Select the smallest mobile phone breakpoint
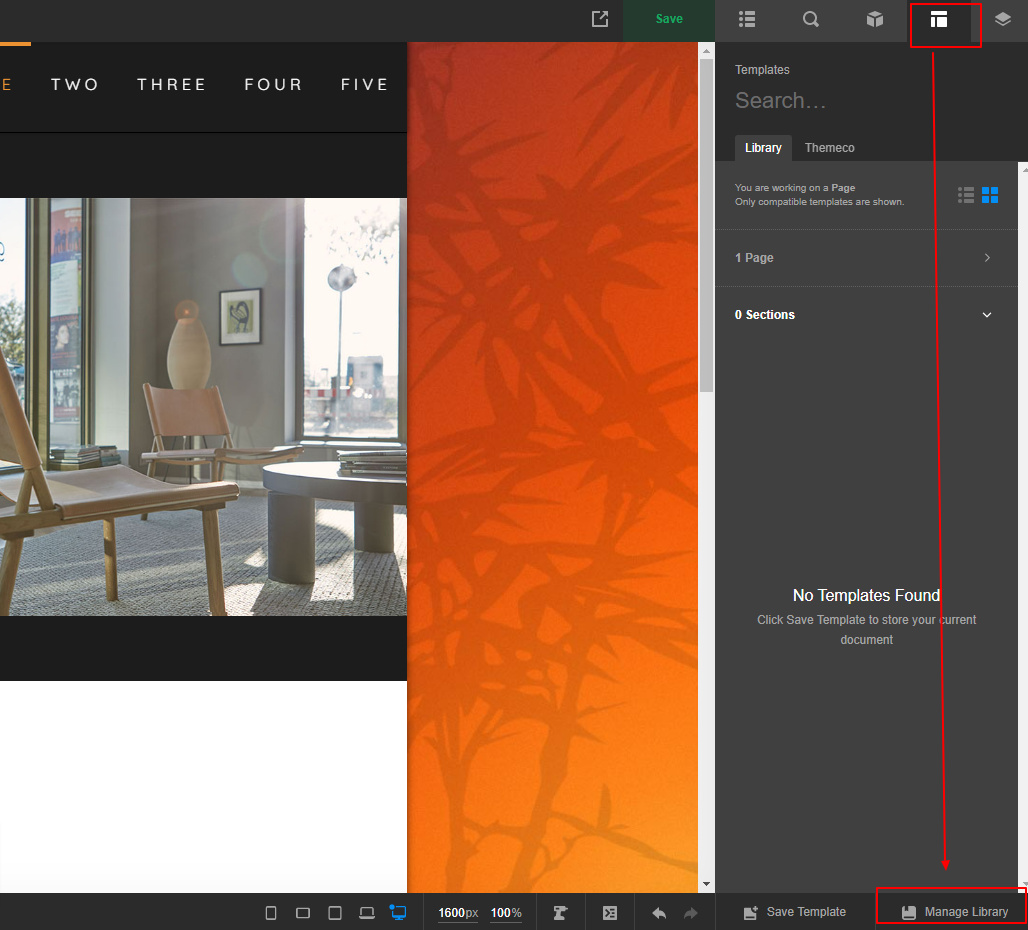Viewport: 1028px width, 930px height. click(271, 912)
